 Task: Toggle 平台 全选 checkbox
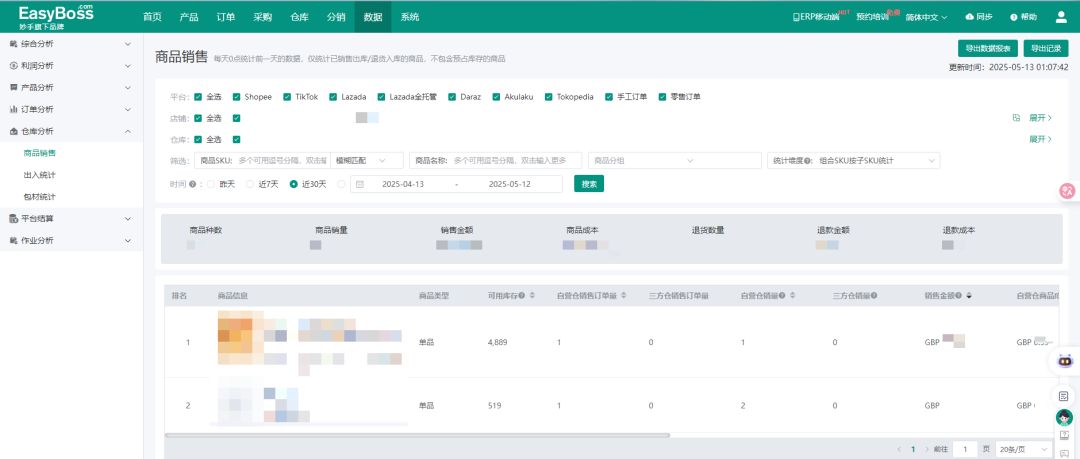coord(198,96)
